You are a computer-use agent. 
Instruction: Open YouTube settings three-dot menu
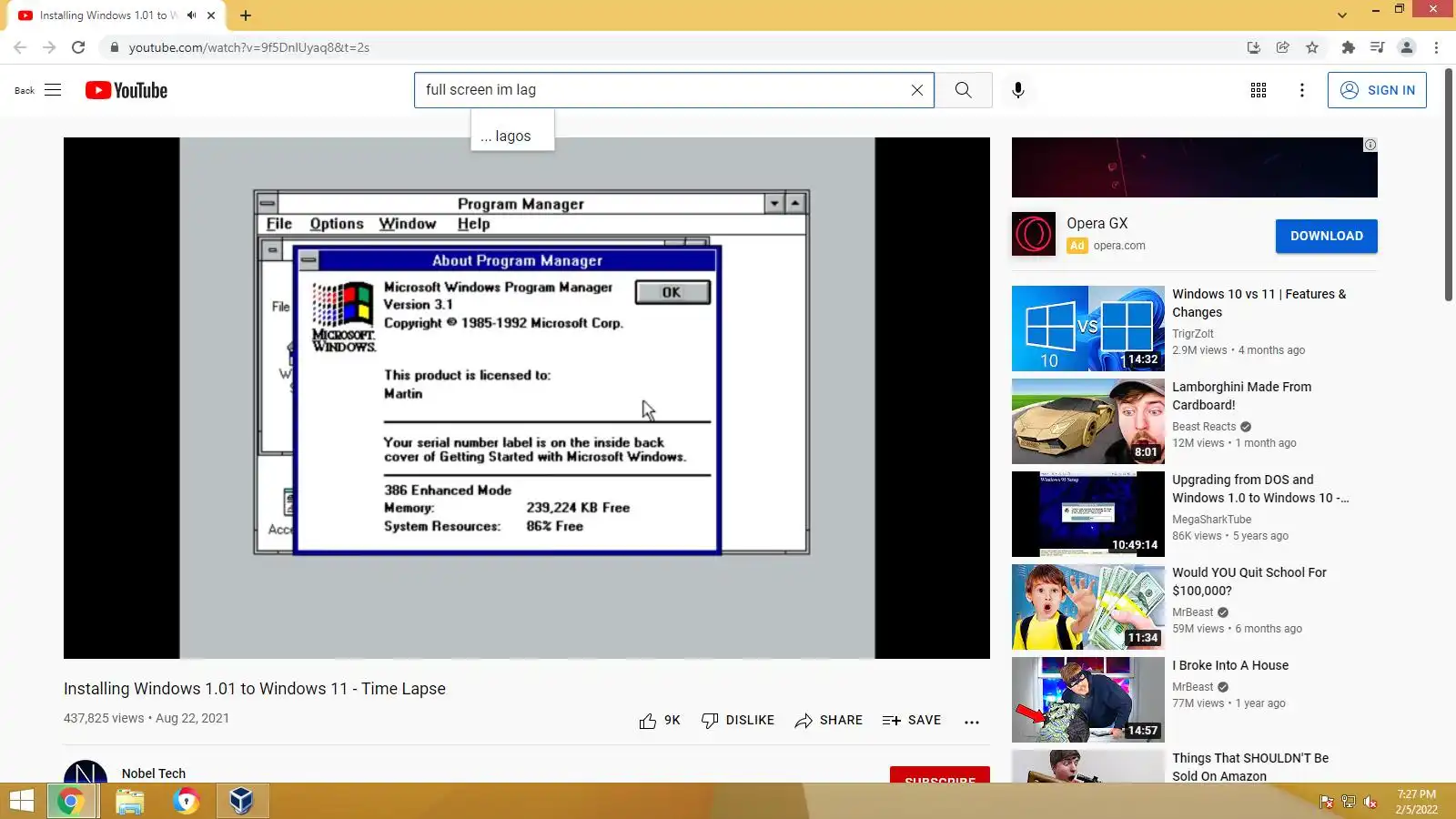(x=1302, y=90)
